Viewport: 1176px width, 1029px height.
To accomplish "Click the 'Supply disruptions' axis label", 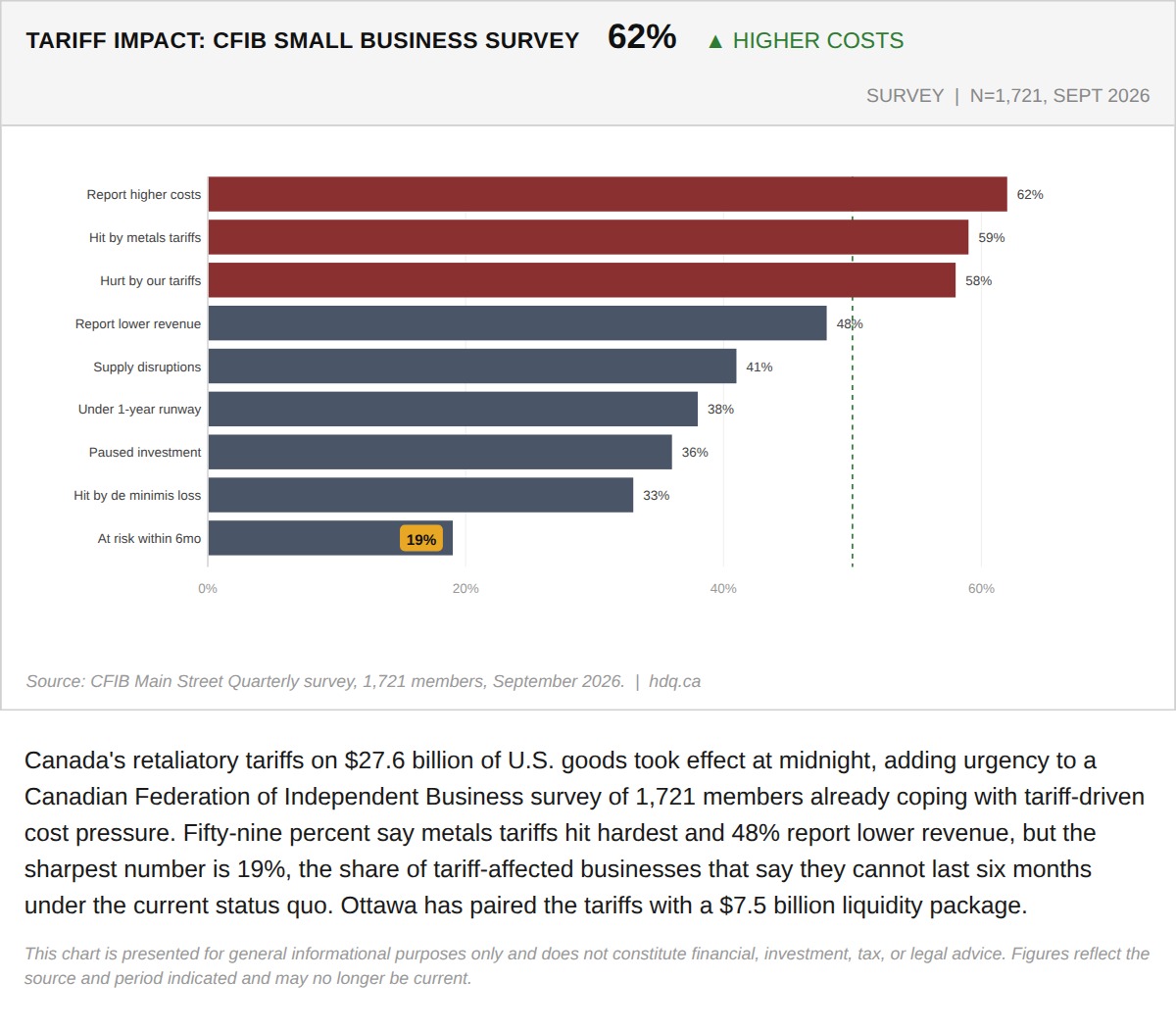I will point(147,367).
